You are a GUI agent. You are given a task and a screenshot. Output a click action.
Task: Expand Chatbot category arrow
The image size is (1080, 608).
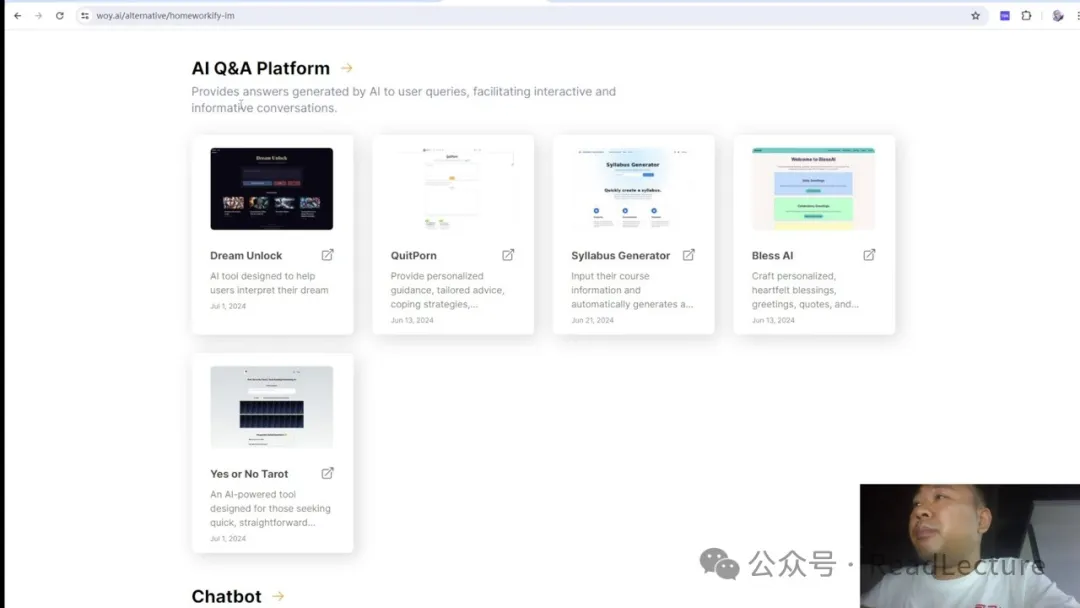(x=278, y=596)
